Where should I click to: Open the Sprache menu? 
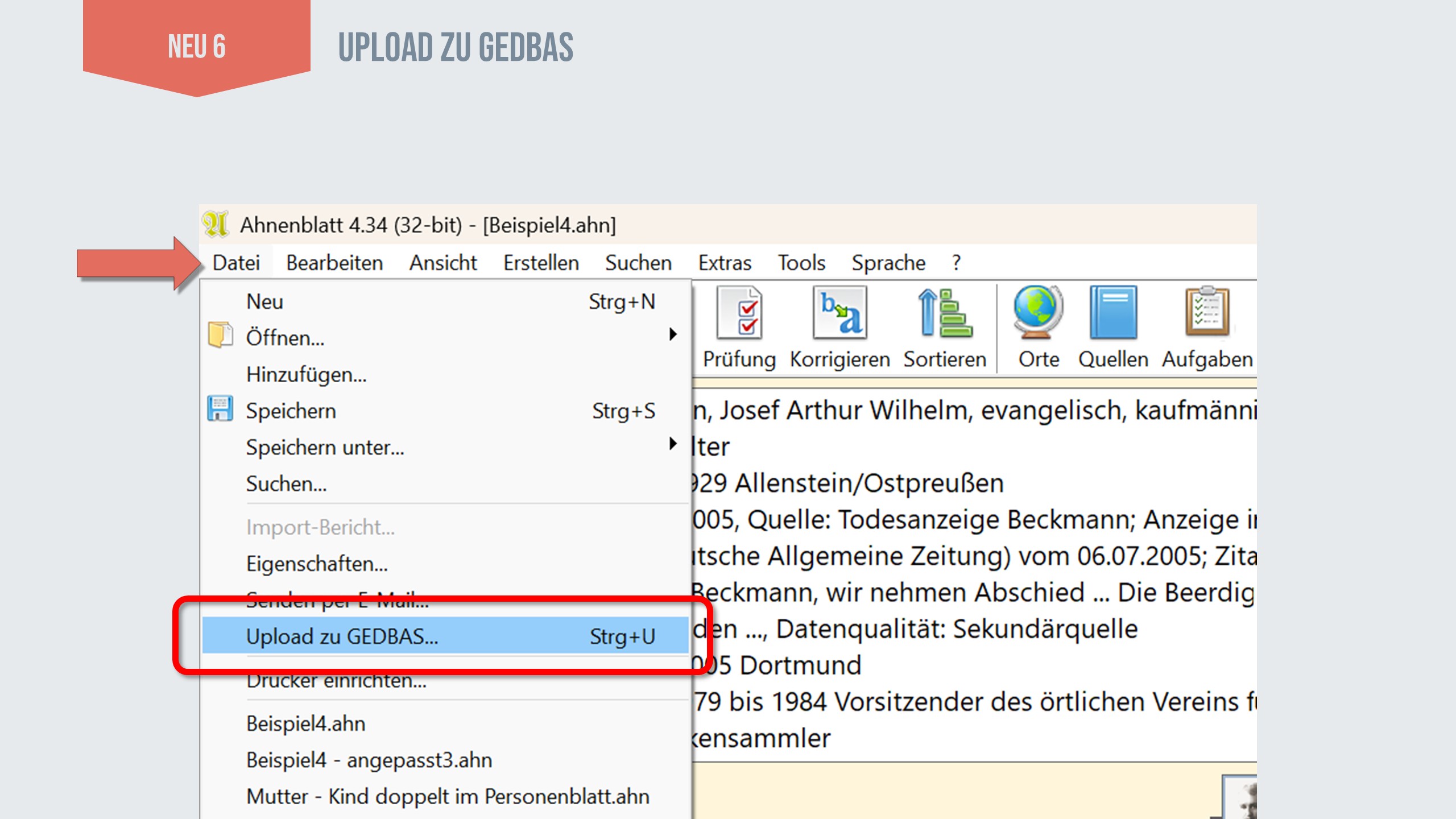(x=888, y=263)
